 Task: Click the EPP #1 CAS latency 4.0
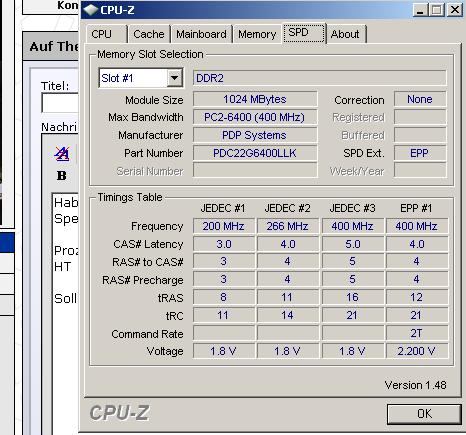tap(417, 244)
